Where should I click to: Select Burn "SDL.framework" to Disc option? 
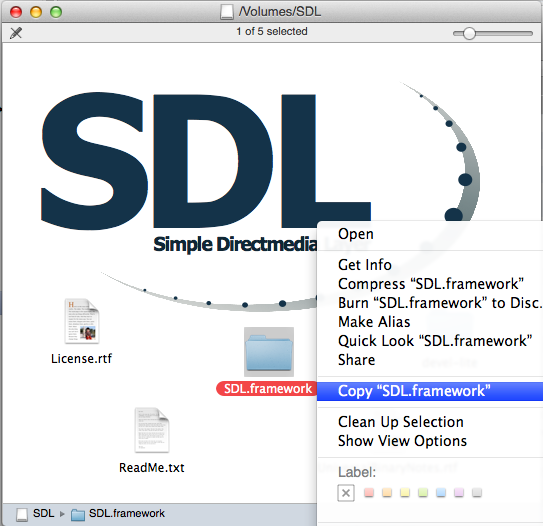click(430, 303)
